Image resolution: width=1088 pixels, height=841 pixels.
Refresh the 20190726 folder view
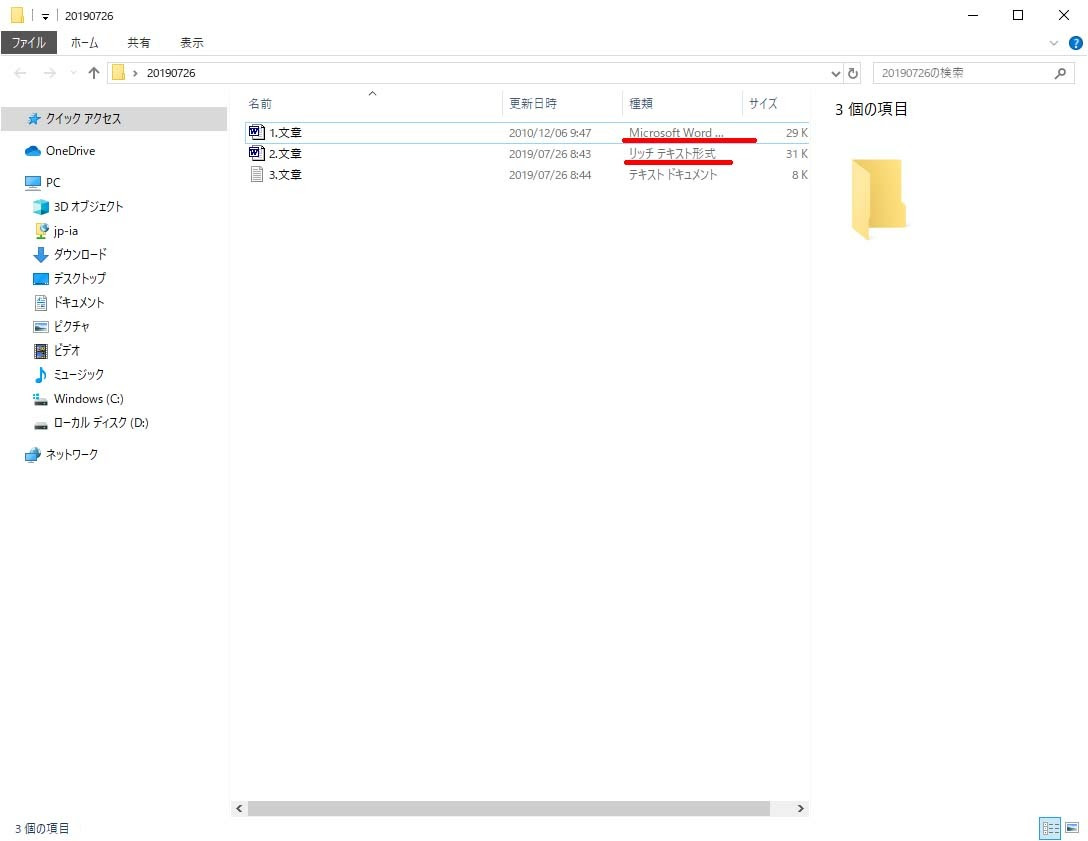pyautogui.click(x=853, y=73)
